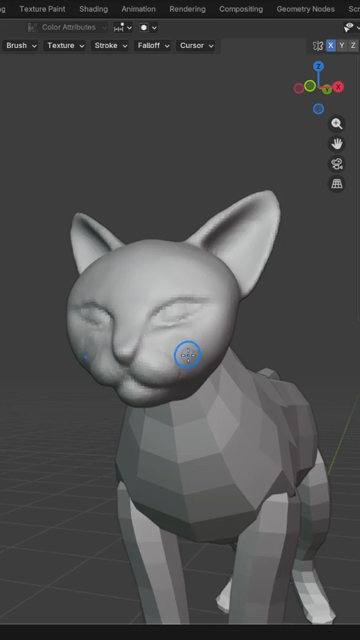Click the red X axis gizmo ball

[x=338, y=87]
